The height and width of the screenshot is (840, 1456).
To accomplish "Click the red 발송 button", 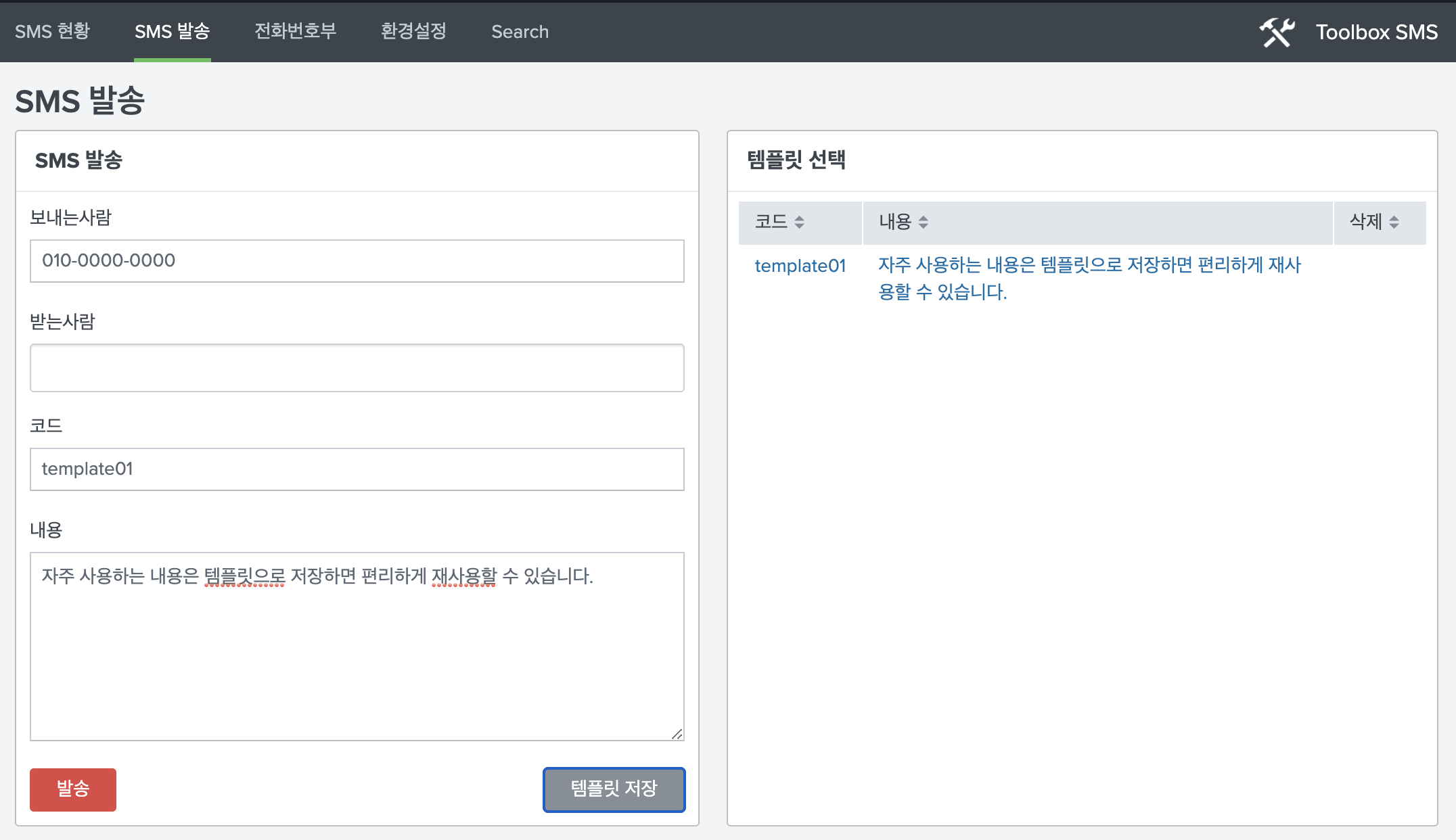I will [72, 789].
